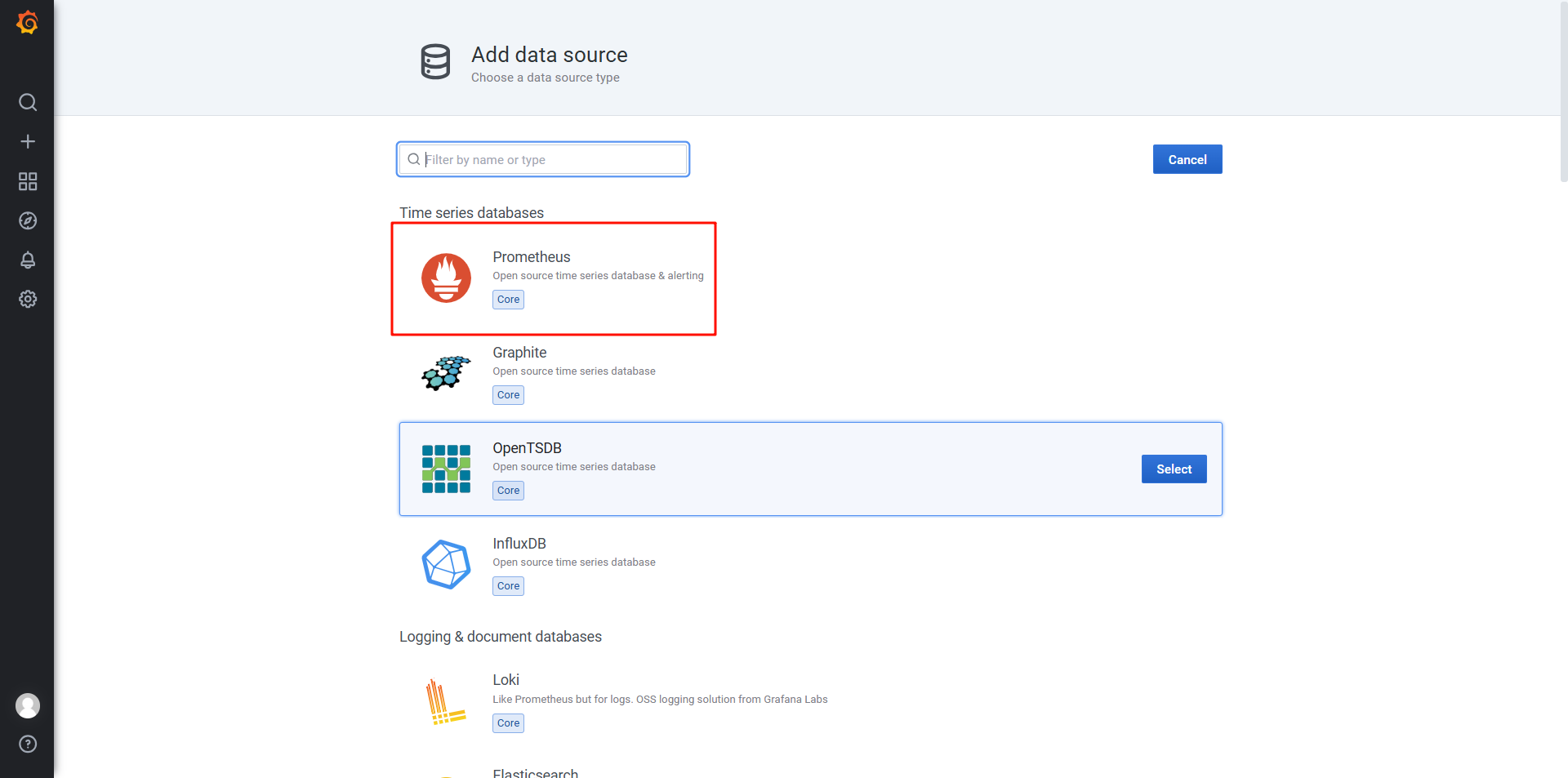
Task: Choose the InfluxDB data source title
Action: (x=519, y=544)
